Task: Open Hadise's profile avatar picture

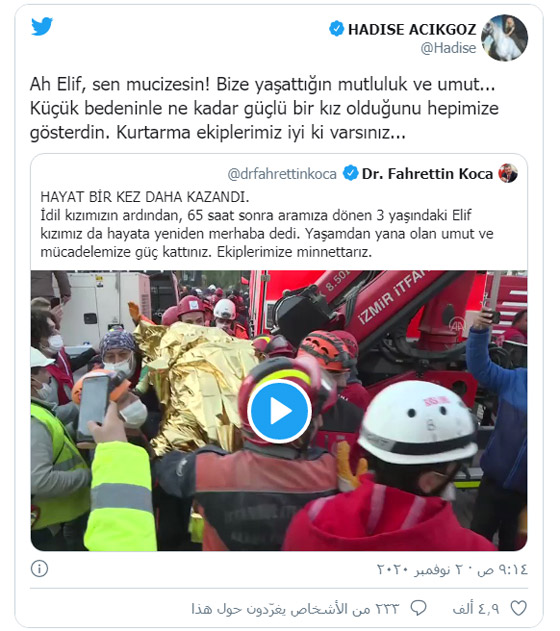Action: click(x=504, y=38)
